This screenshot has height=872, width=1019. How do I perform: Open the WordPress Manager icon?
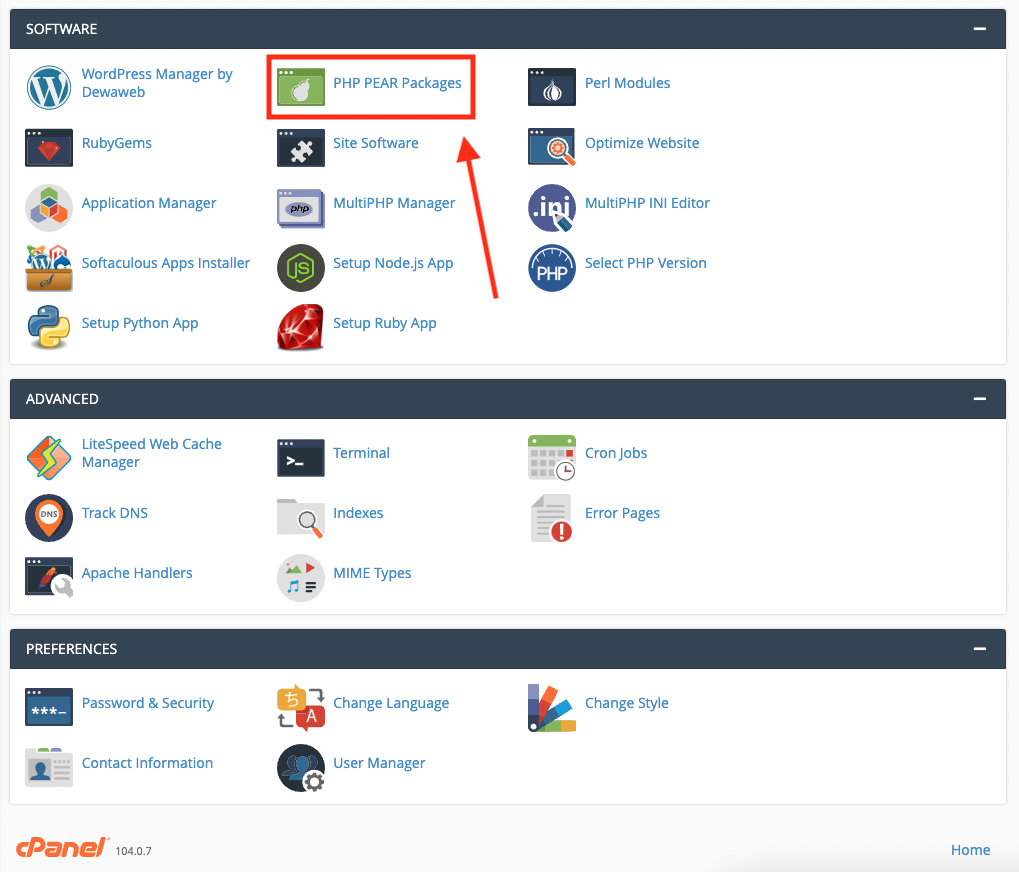(49, 87)
